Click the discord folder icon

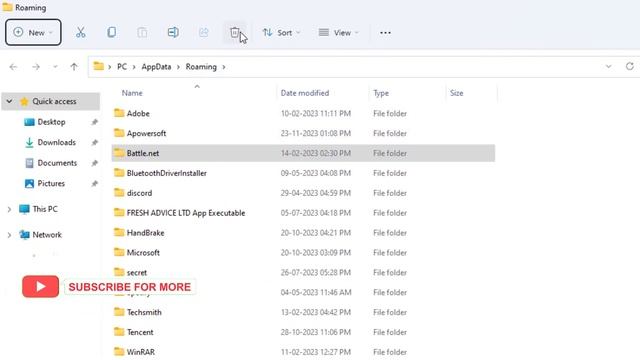119,192
